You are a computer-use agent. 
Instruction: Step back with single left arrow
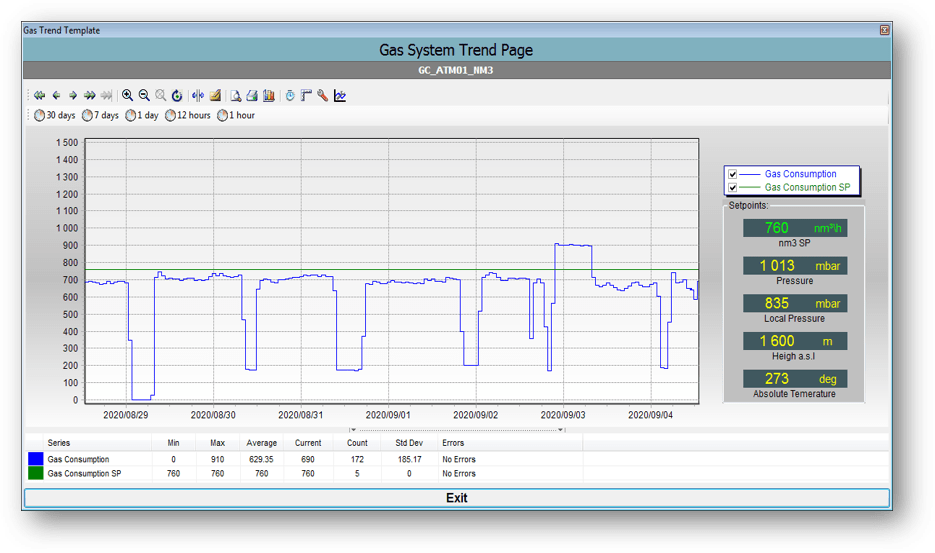tap(57, 95)
